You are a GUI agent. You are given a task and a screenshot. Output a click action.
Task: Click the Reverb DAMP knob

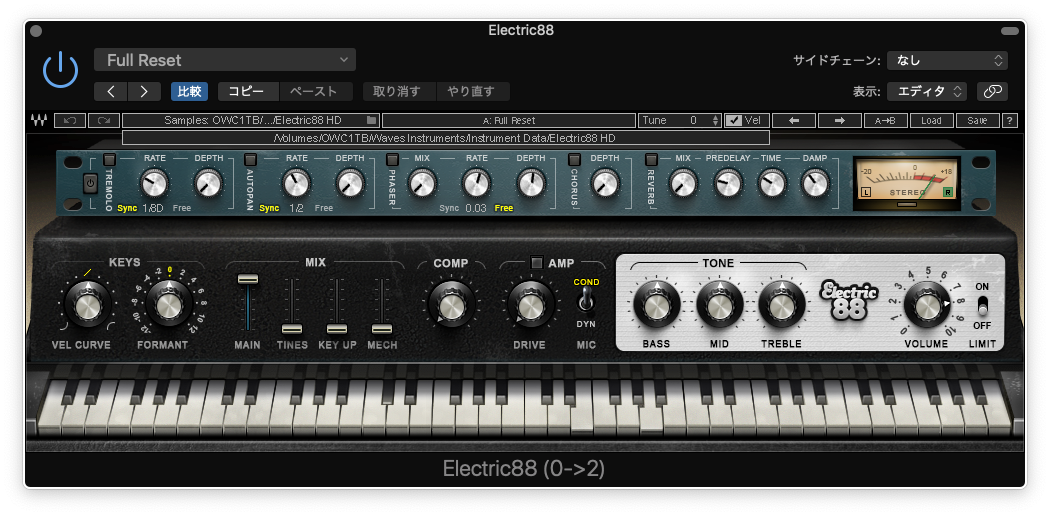tap(815, 183)
